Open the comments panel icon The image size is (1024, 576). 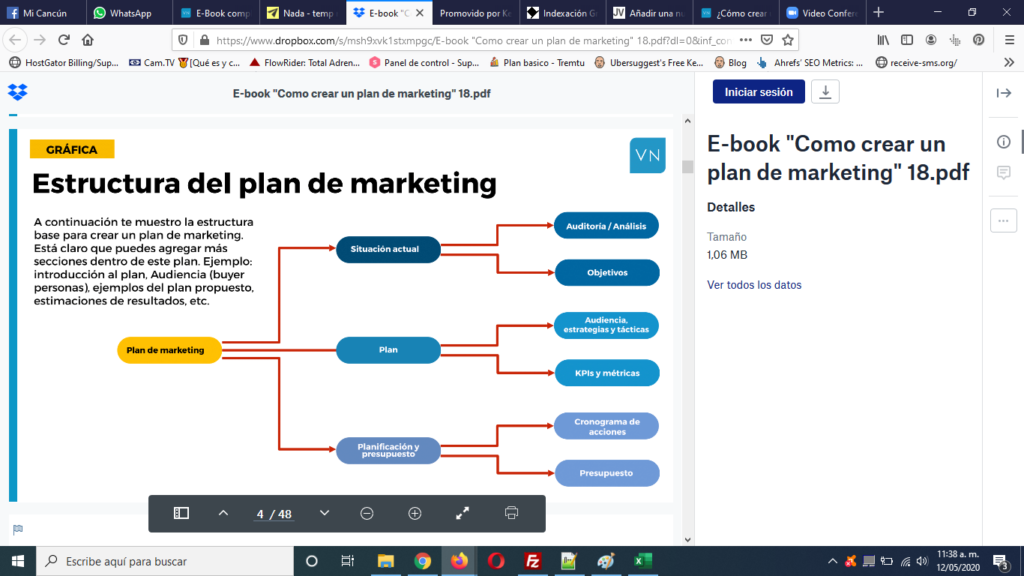pos(1003,173)
